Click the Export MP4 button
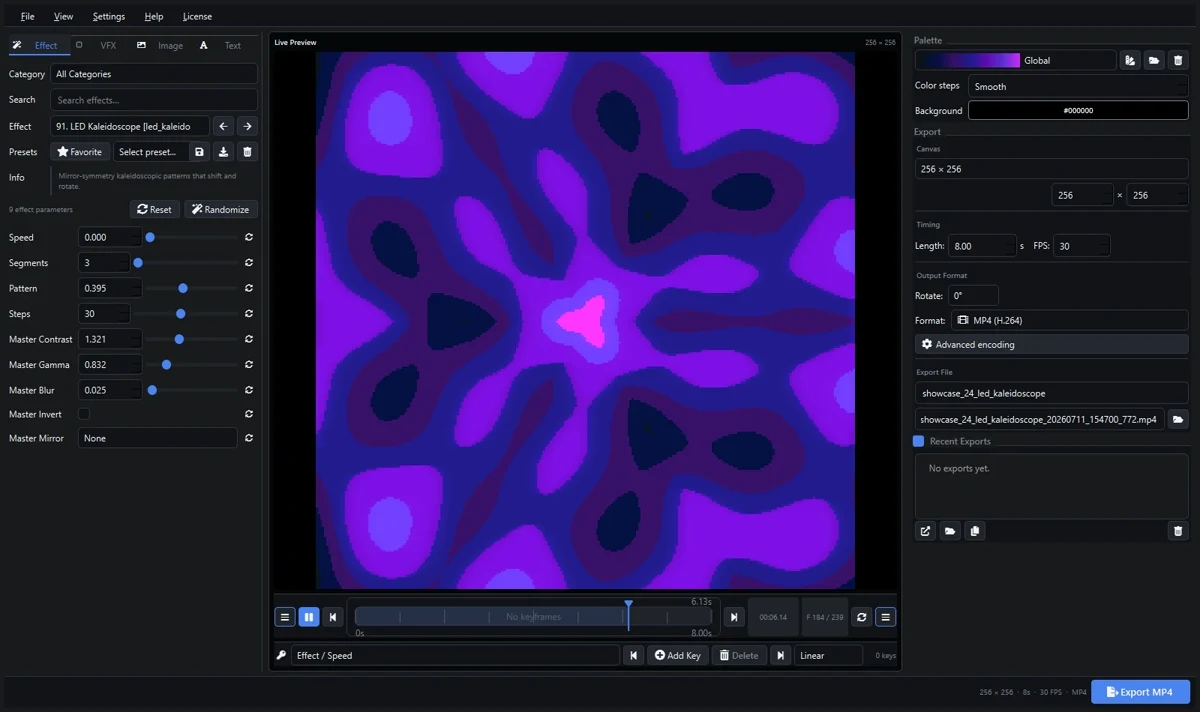 pos(1140,692)
